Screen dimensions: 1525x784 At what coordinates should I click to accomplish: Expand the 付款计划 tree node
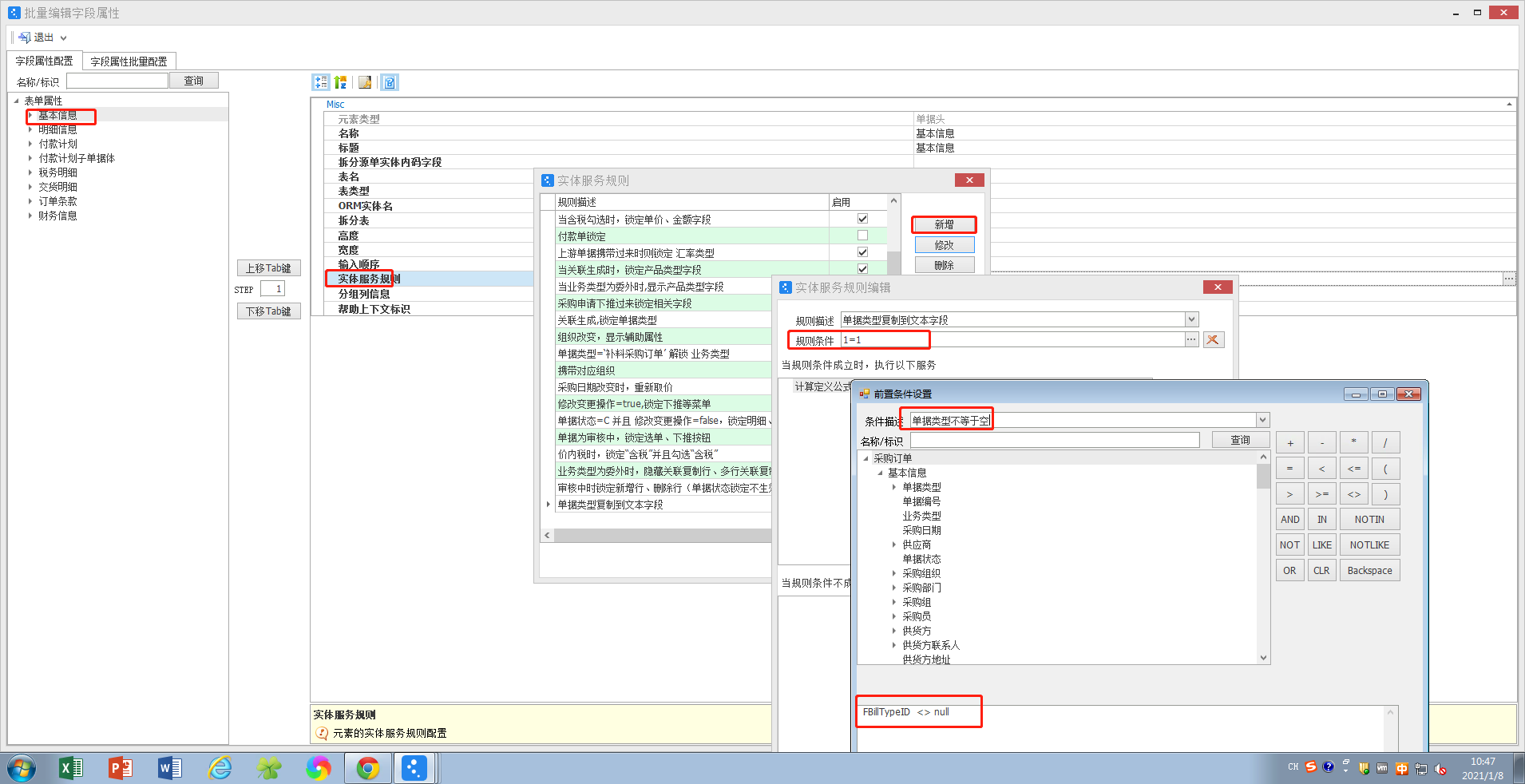click(30, 144)
